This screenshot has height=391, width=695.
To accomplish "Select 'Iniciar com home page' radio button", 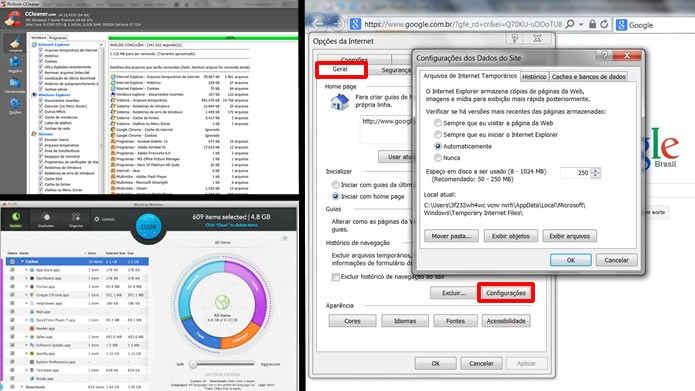I will click(x=336, y=196).
